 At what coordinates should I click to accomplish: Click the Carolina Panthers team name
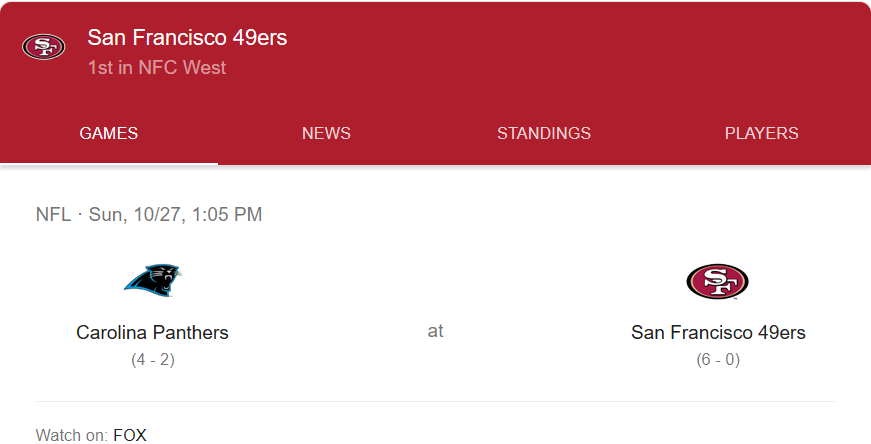tap(153, 332)
